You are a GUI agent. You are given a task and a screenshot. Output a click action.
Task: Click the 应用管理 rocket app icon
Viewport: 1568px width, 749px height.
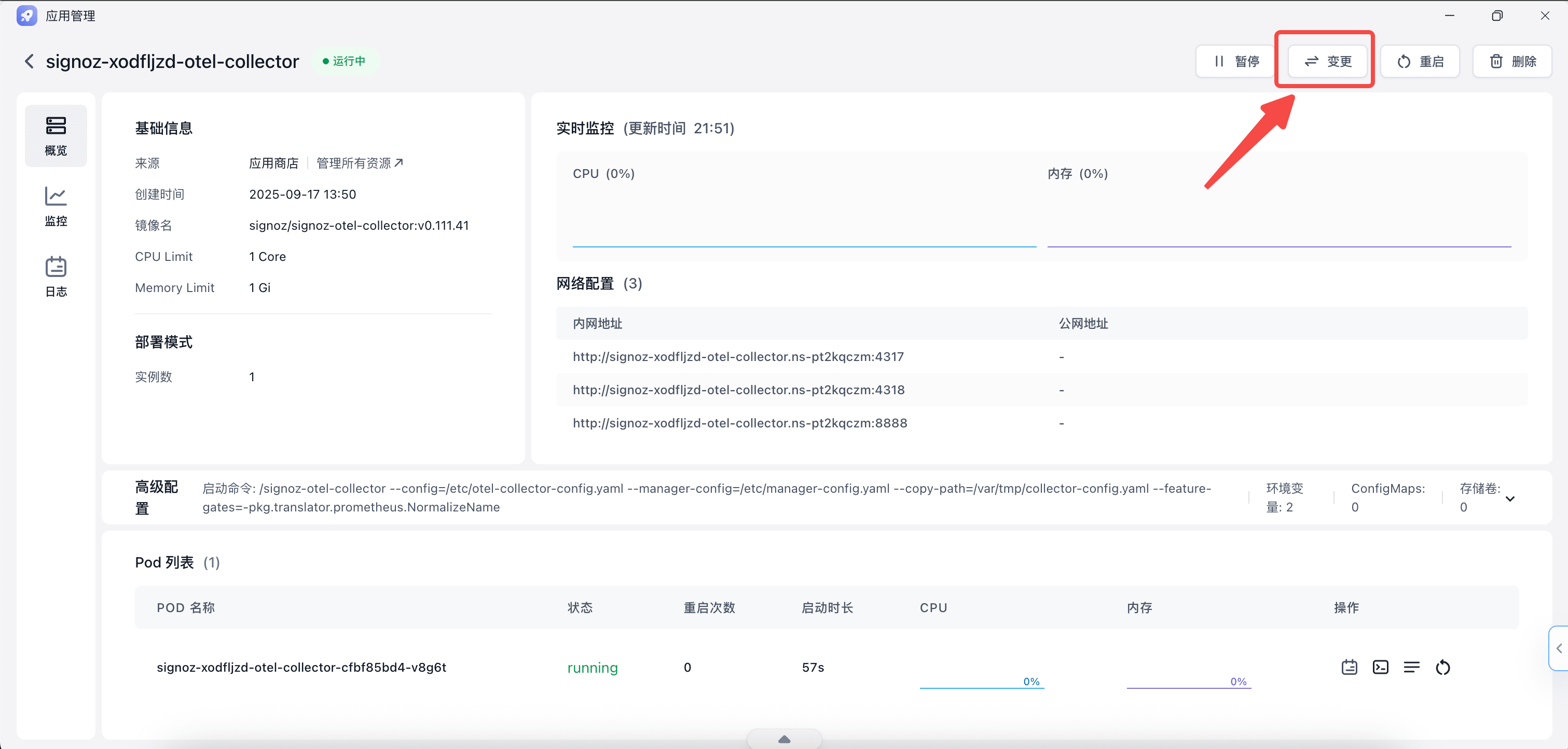click(x=27, y=16)
